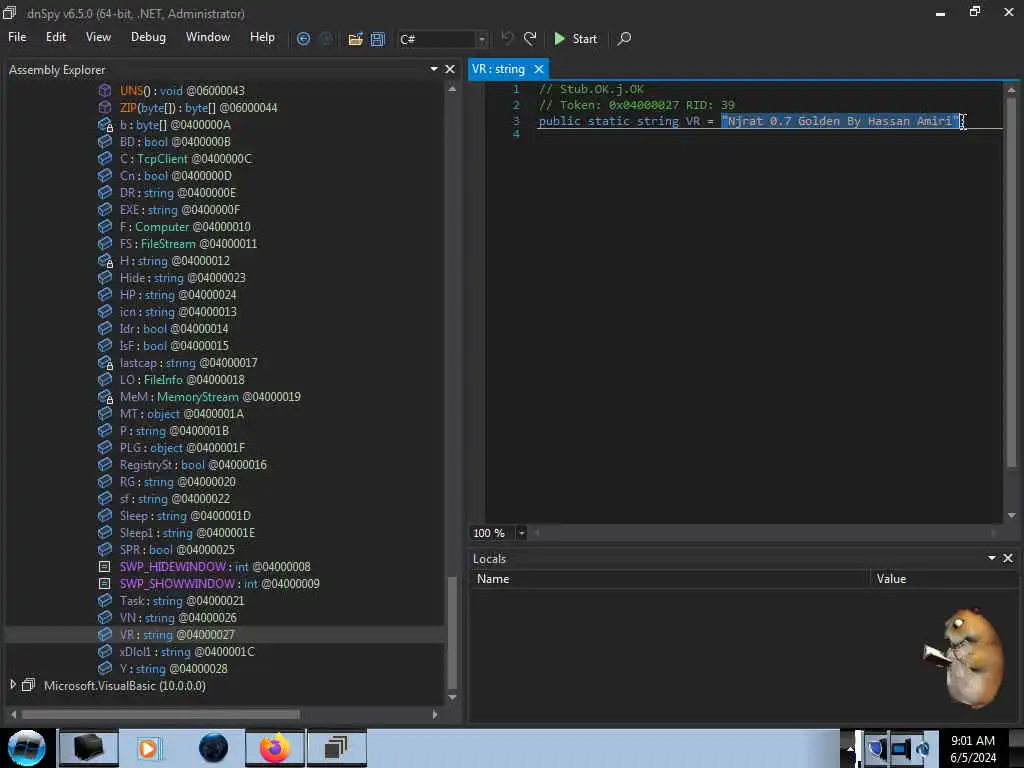Click the field icon beside F : Computer

[x=104, y=227]
